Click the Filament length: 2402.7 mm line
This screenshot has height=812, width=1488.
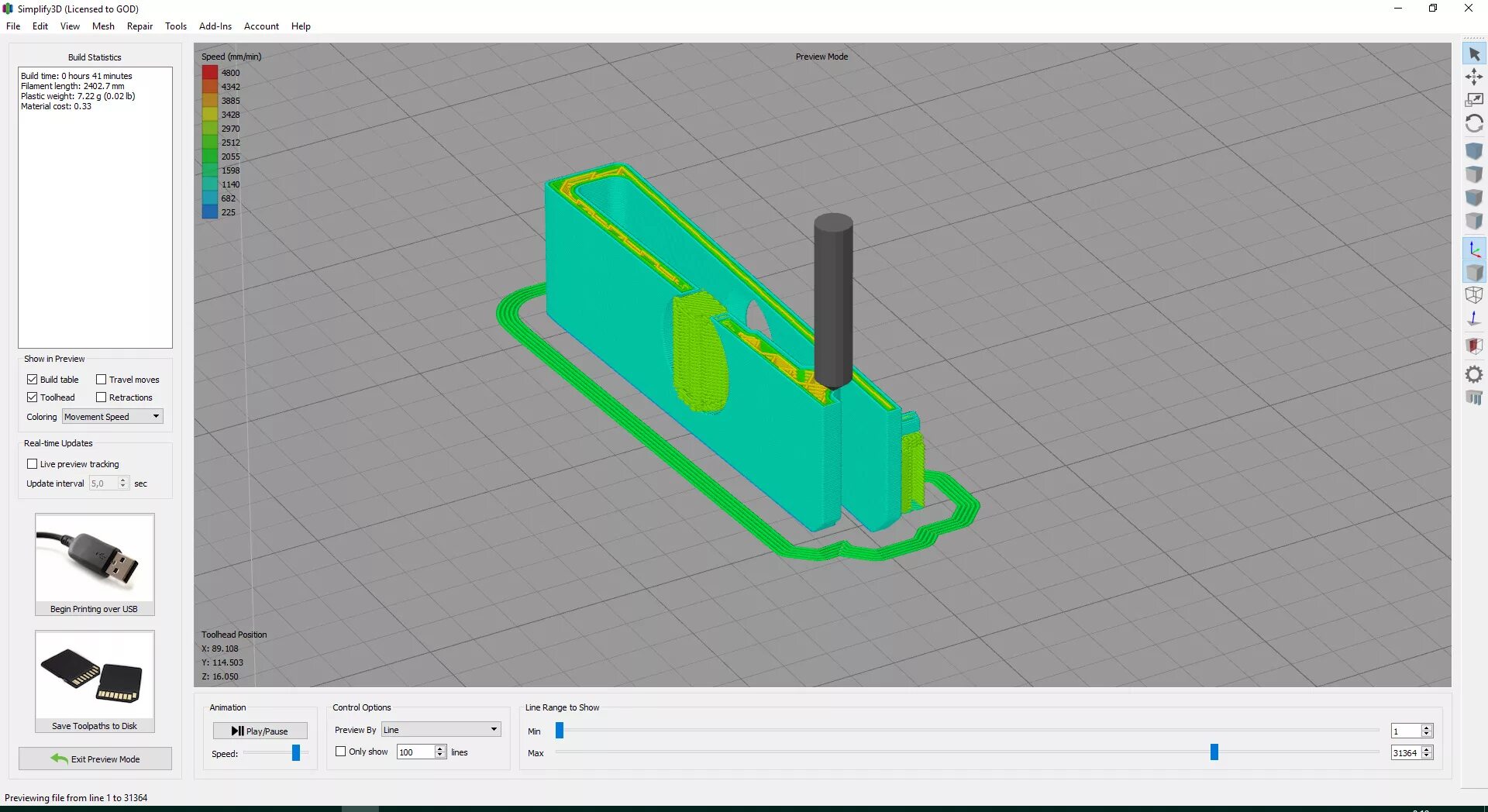point(73,86)
